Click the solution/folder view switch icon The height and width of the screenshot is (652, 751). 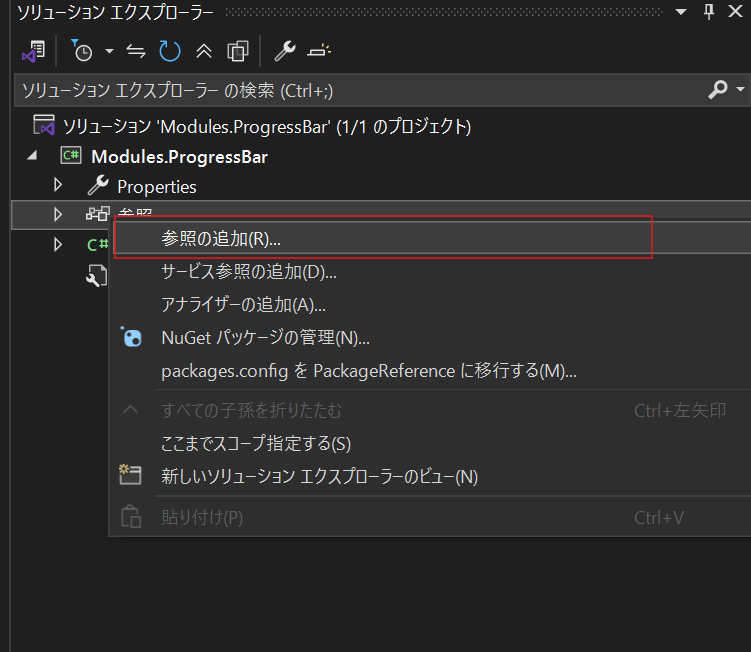34,51
